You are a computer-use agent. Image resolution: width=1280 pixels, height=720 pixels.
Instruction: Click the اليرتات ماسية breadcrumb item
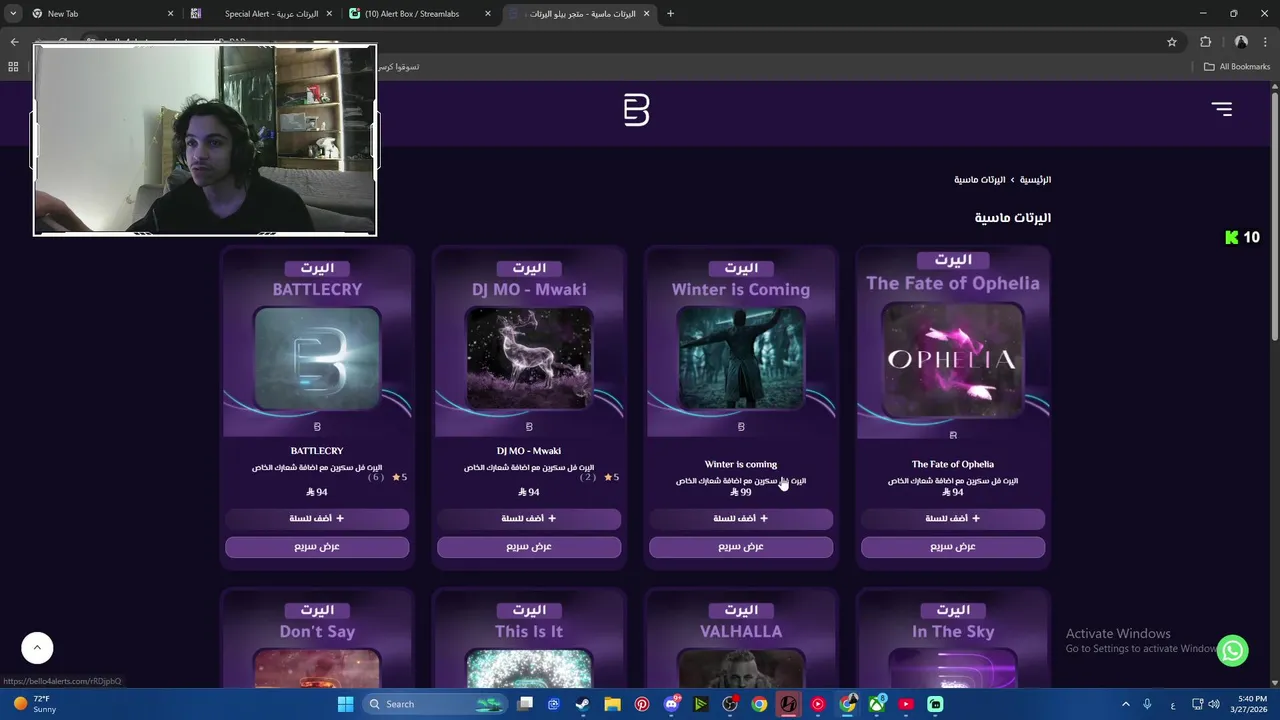(980, 180)
